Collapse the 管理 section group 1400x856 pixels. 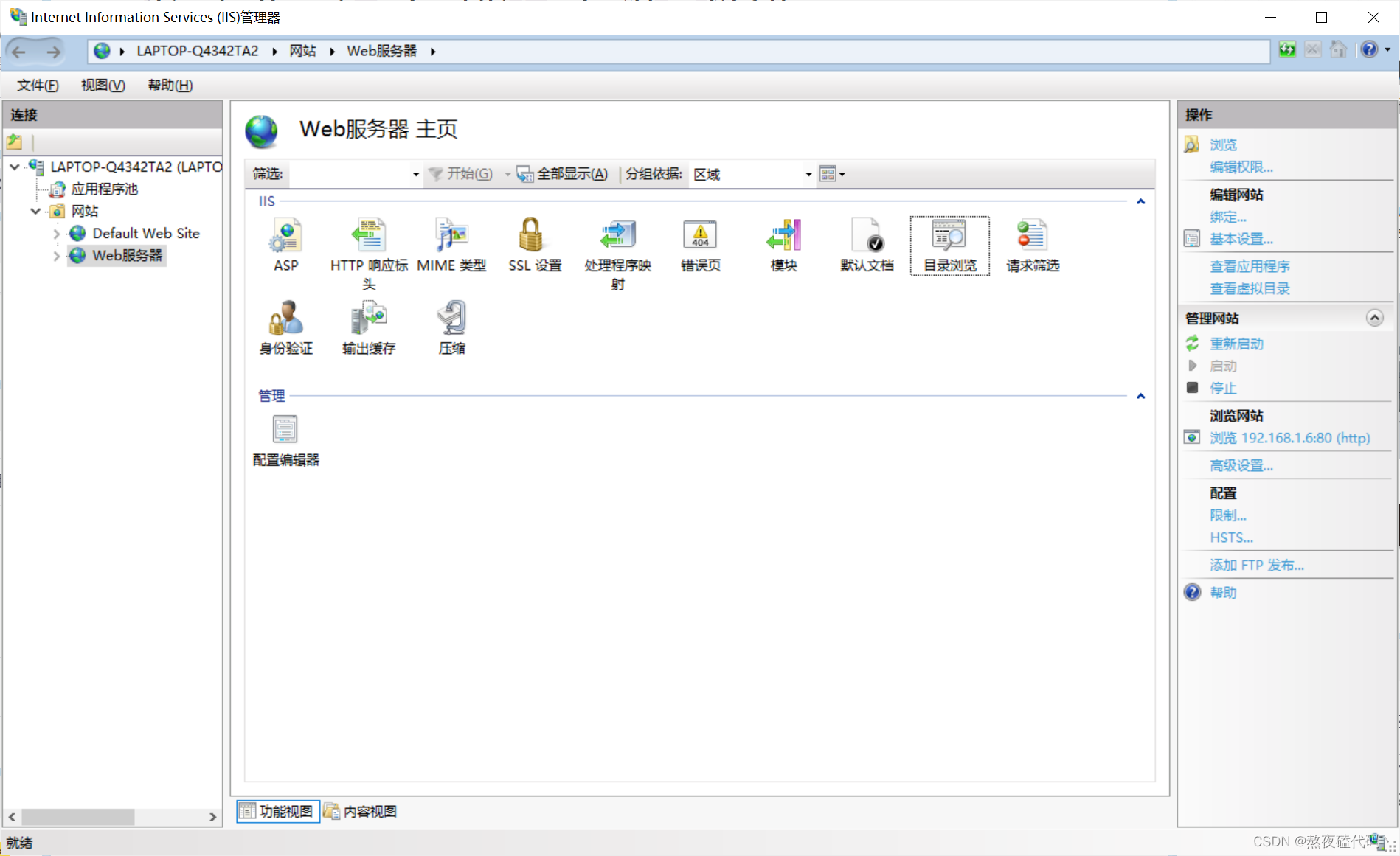pos(1140,396)
